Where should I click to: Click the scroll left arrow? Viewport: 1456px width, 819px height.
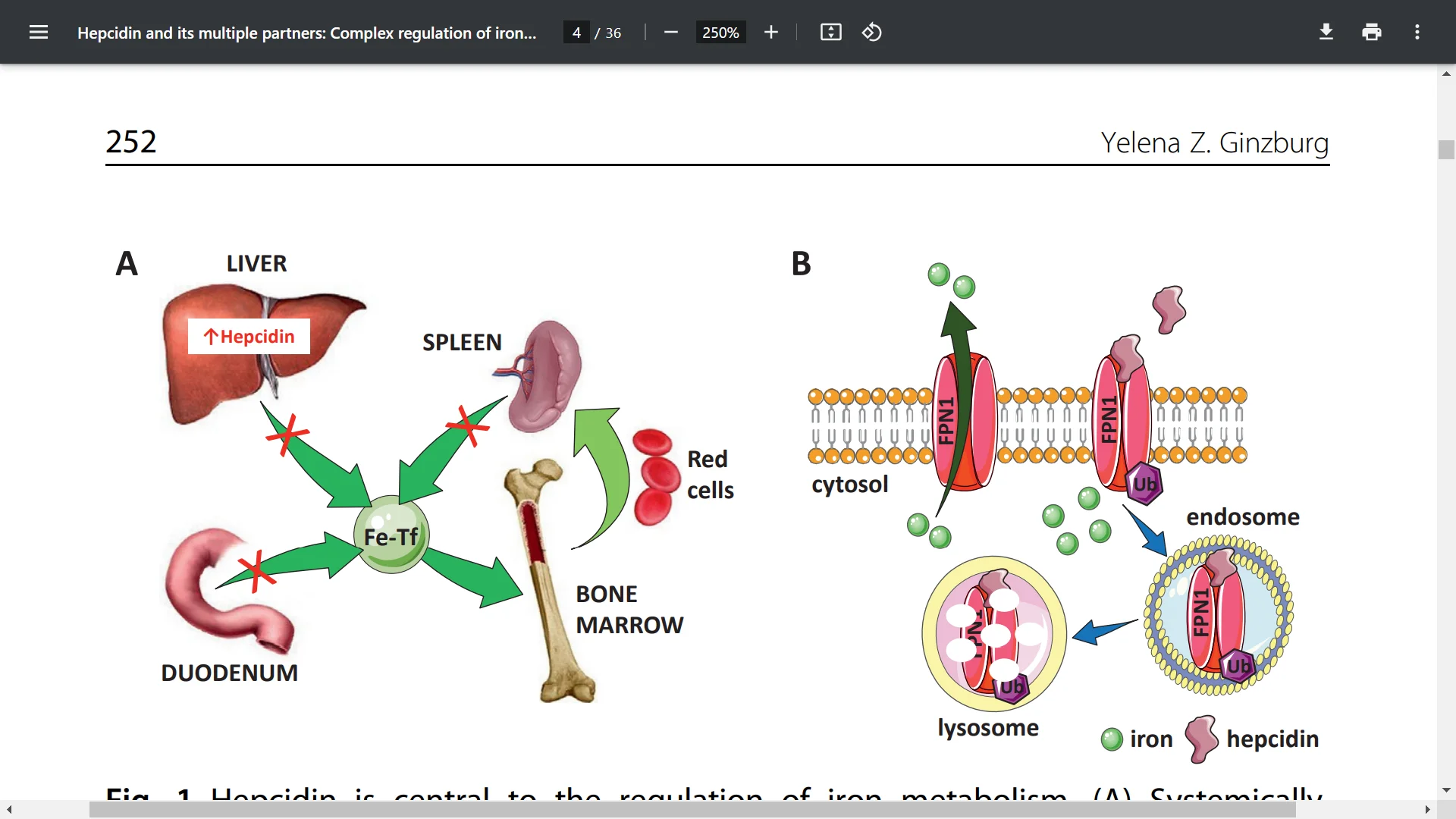(x=8, y=810)
